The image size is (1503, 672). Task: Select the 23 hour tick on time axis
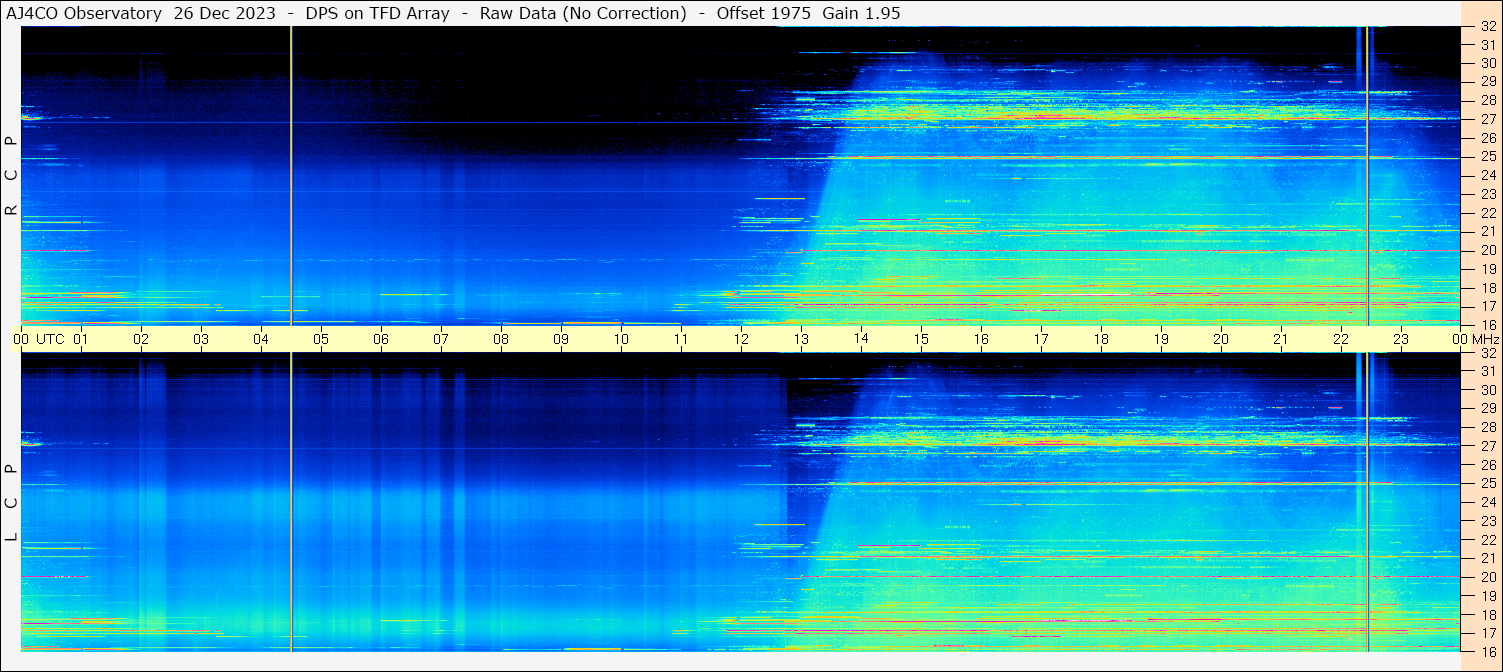tap(1401, 339)
